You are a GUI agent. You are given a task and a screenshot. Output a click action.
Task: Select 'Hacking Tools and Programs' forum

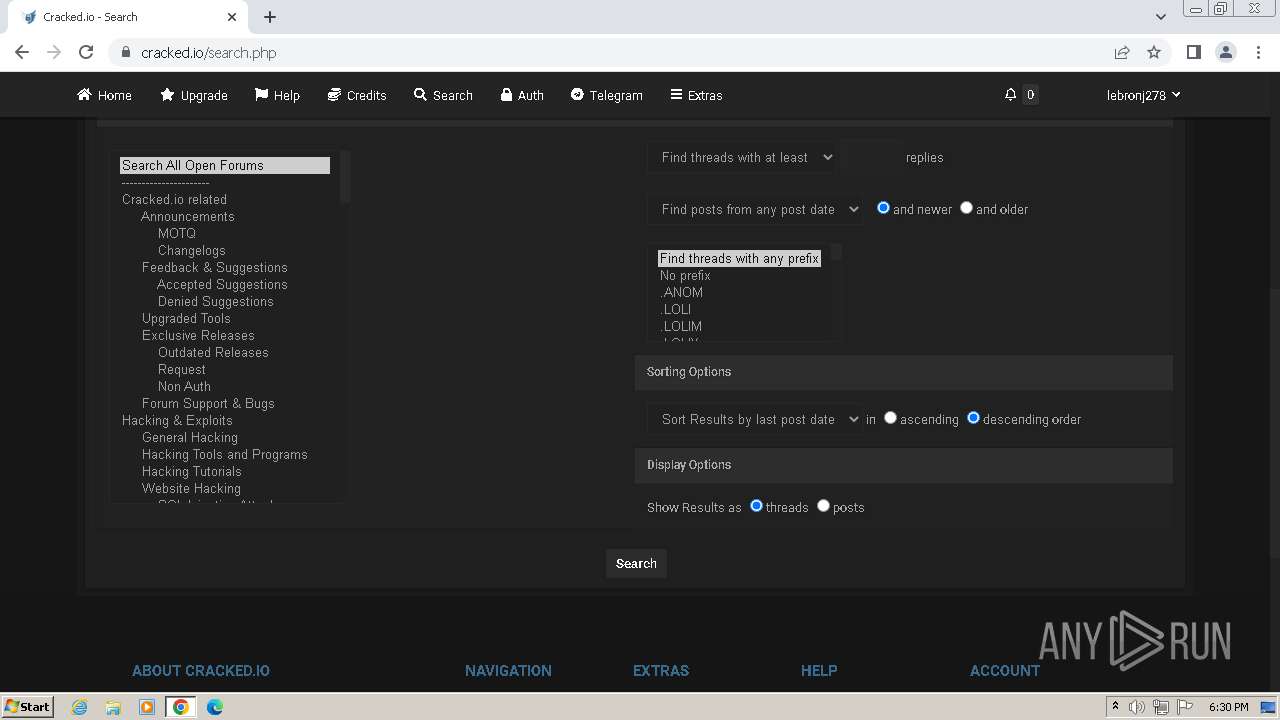point(224,454)
